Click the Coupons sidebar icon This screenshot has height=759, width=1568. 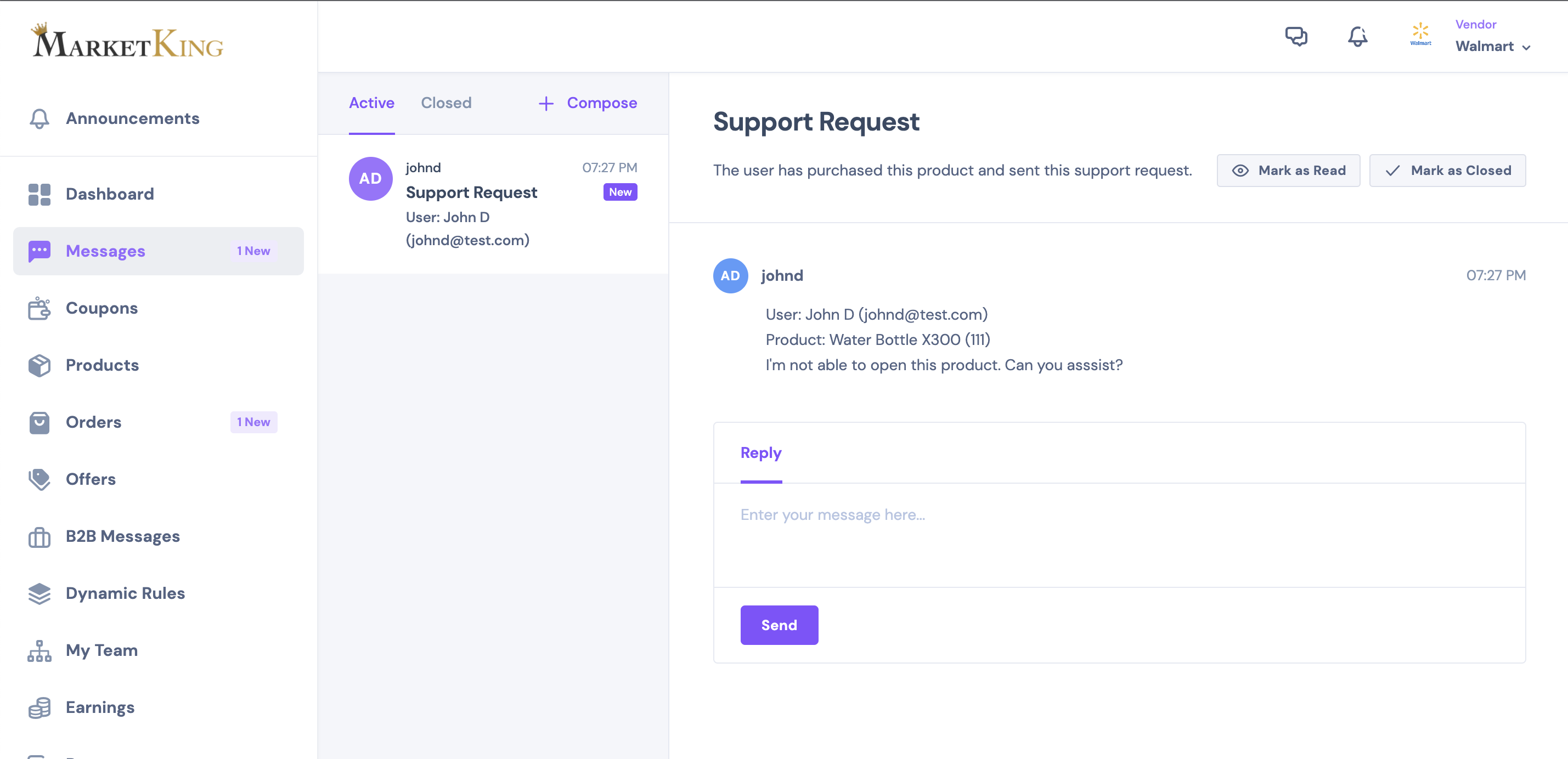pos(40,308)
